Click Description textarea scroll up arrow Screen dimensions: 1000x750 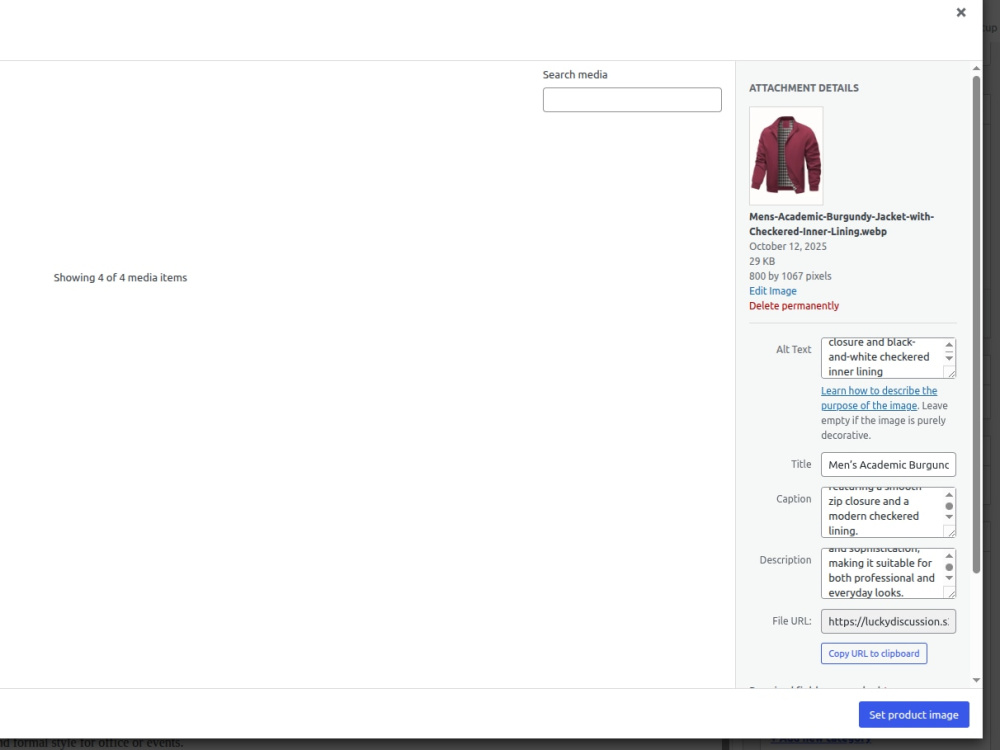(949, 556)
